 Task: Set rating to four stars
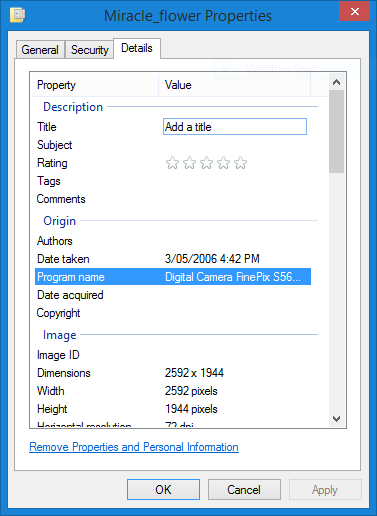click(223, 163)
